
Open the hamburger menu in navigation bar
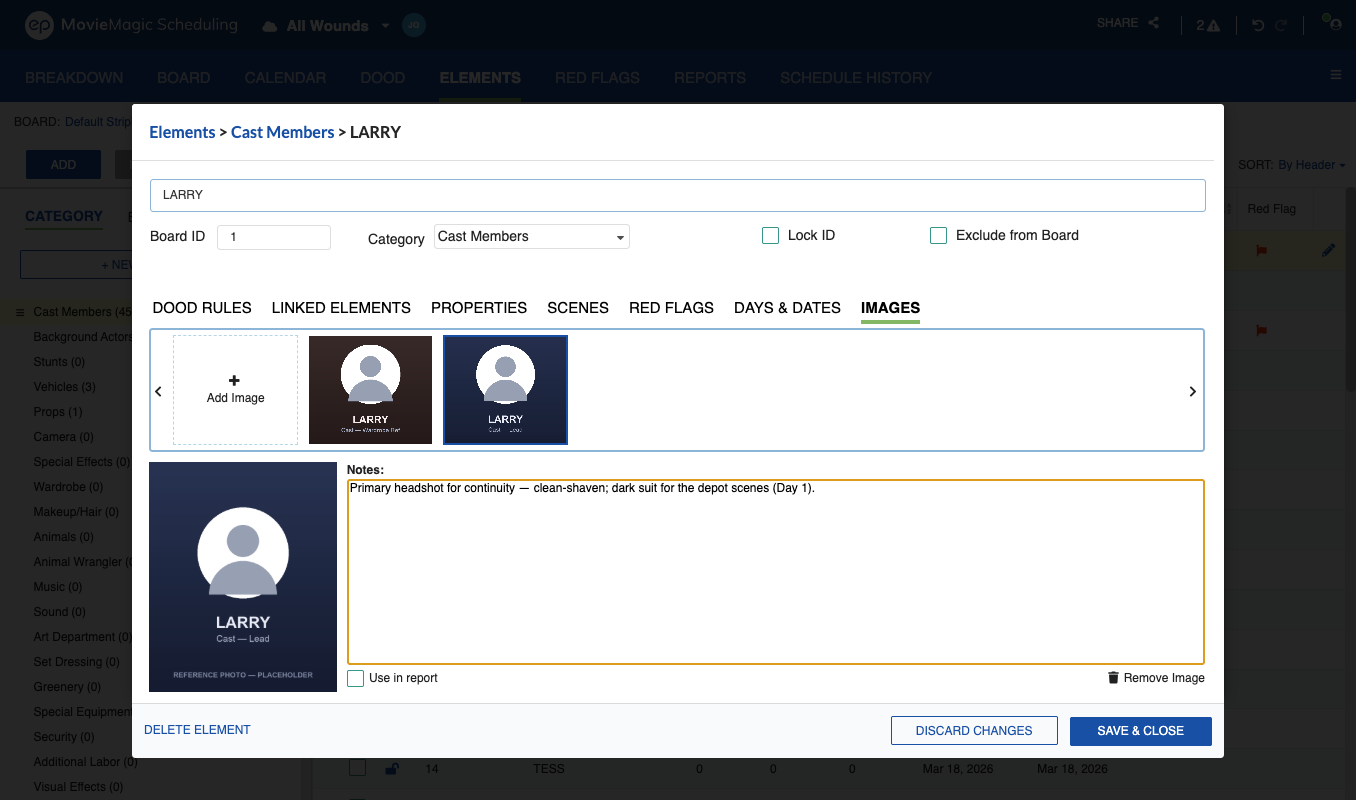(x=1336, y=75)
